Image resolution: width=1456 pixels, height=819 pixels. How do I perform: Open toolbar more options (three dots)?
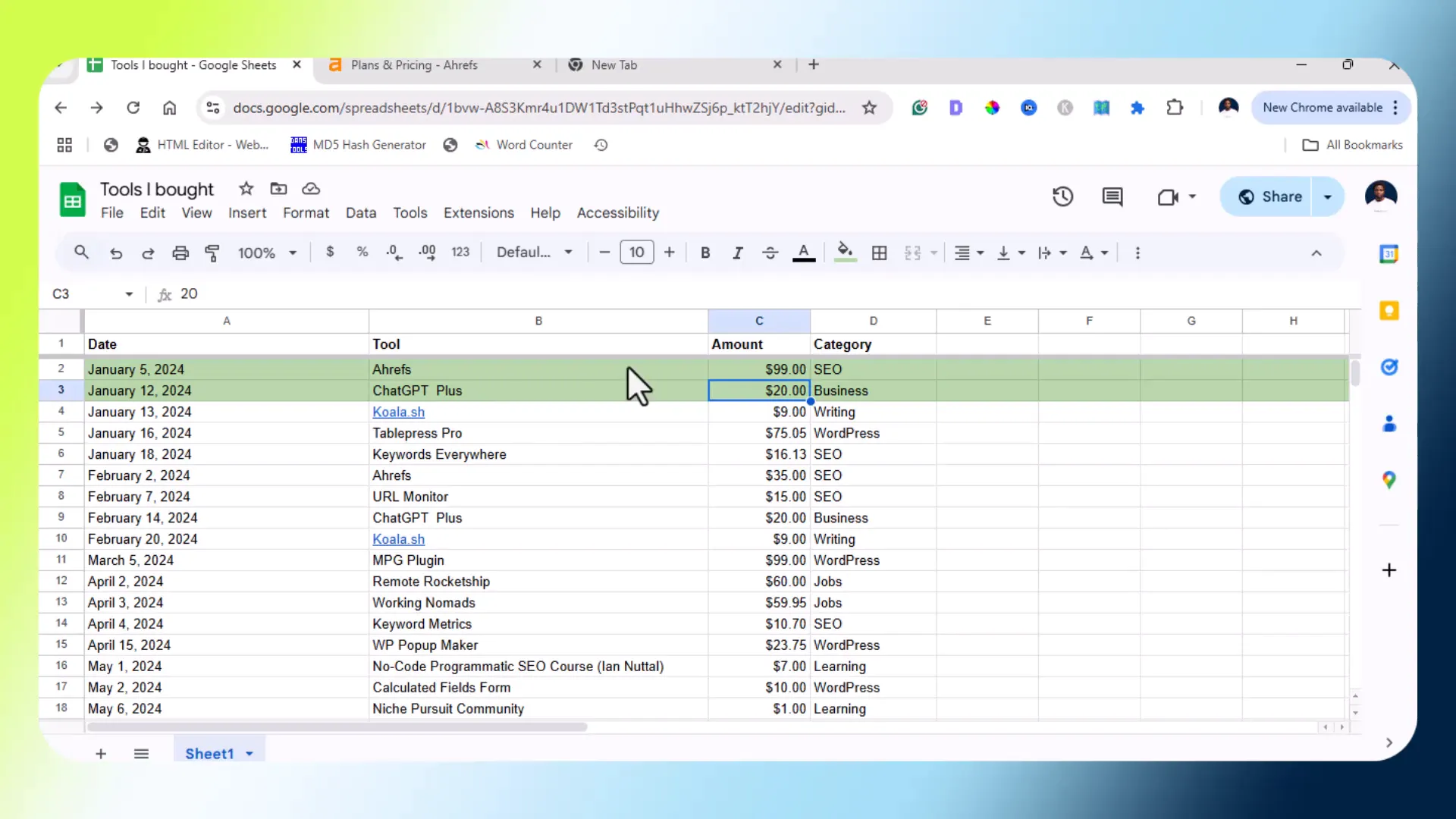click(x=1137, y=253)
